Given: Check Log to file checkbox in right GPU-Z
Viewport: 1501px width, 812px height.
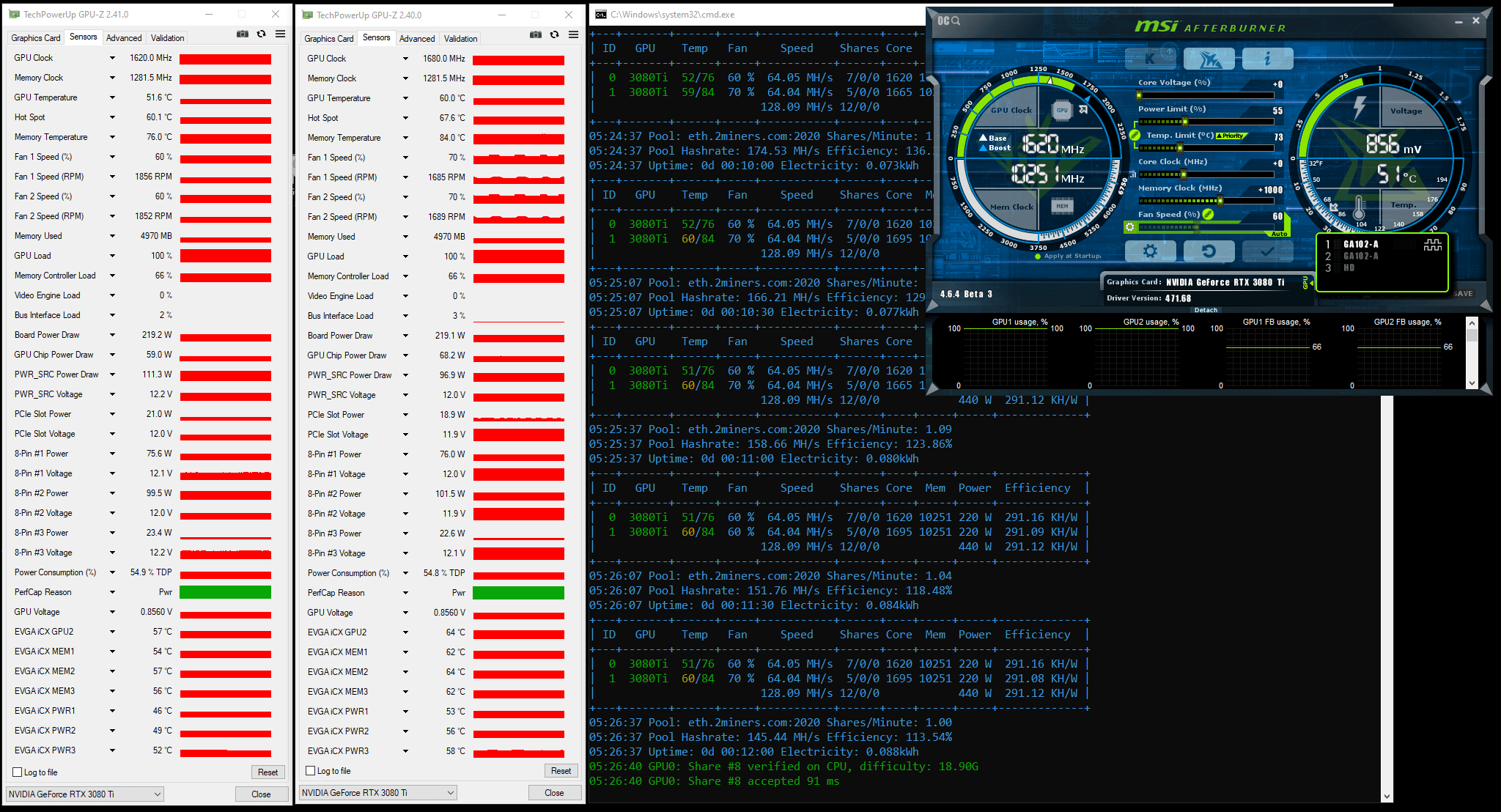Looking at the screenshot, I should pyautogui.click(x=312, y=774).
